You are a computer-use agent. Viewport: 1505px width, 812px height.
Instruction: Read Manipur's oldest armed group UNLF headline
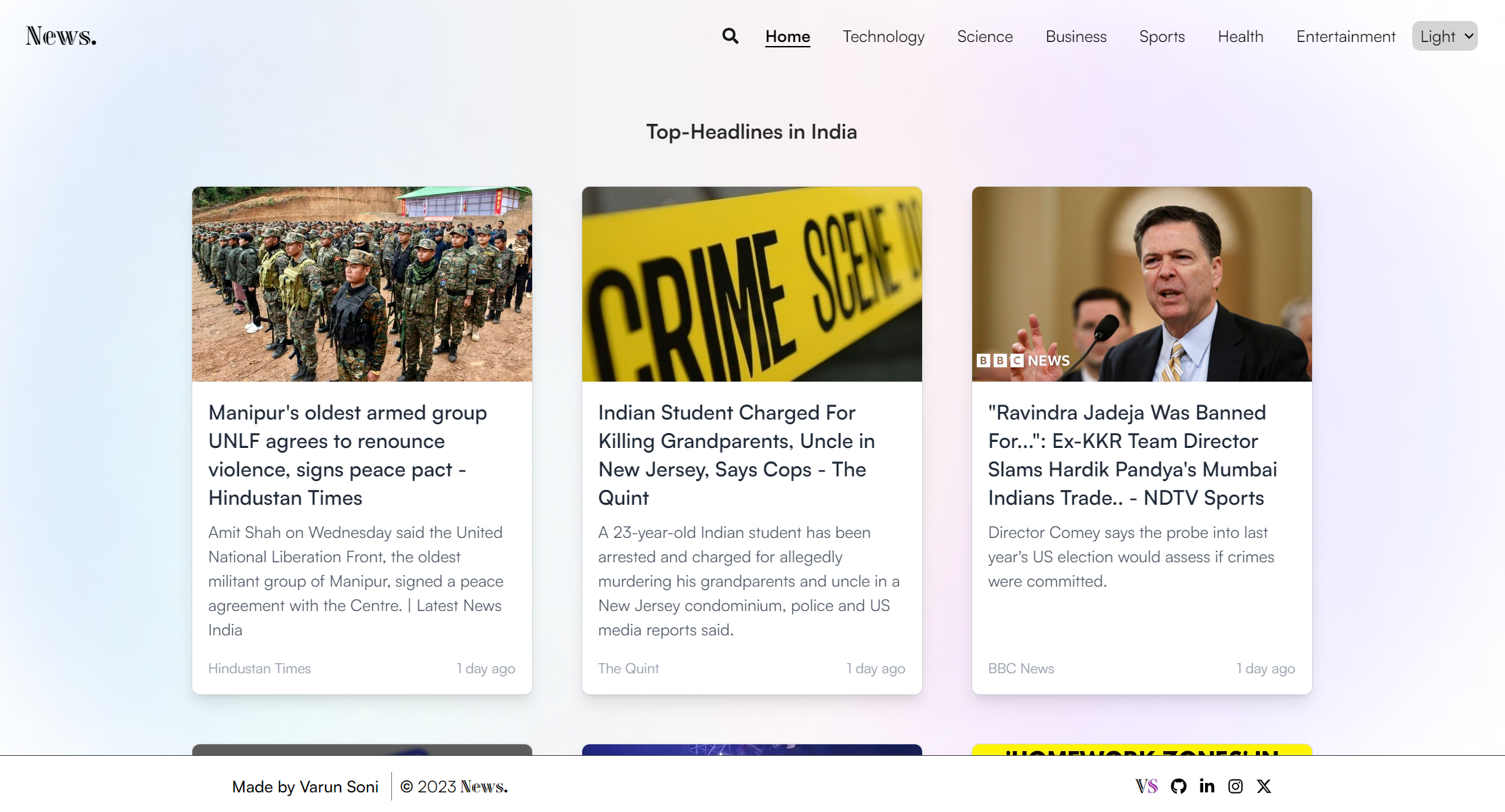tap(348, 455)
